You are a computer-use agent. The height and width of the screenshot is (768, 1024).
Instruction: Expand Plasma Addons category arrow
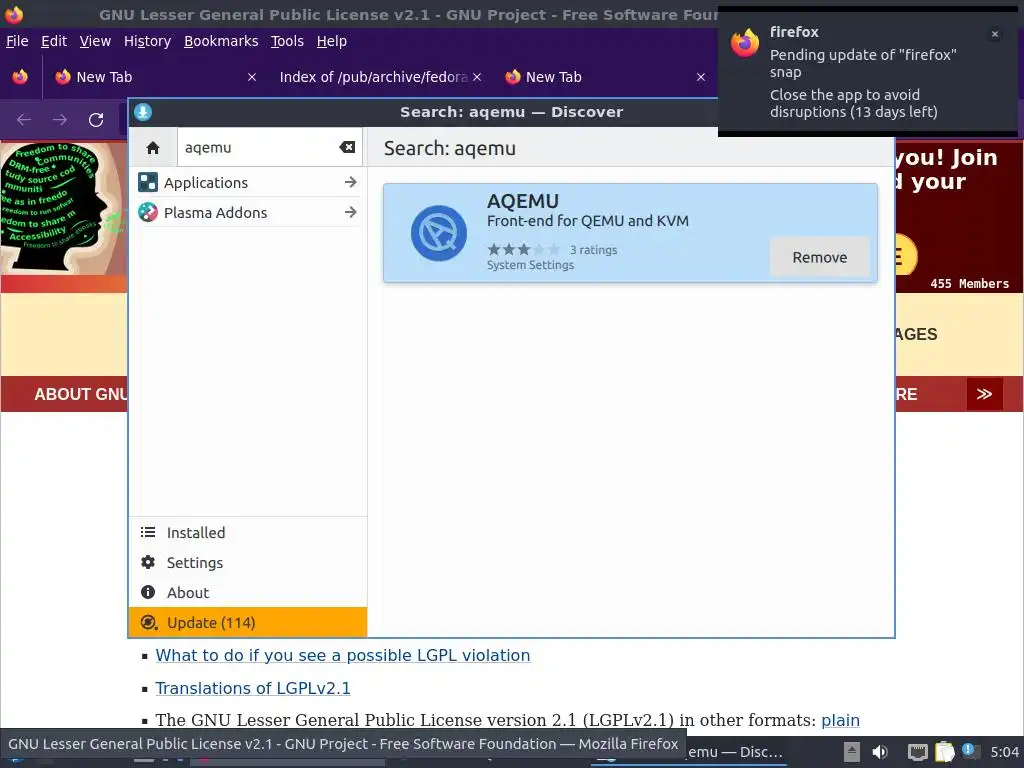[x=351, y=212]
